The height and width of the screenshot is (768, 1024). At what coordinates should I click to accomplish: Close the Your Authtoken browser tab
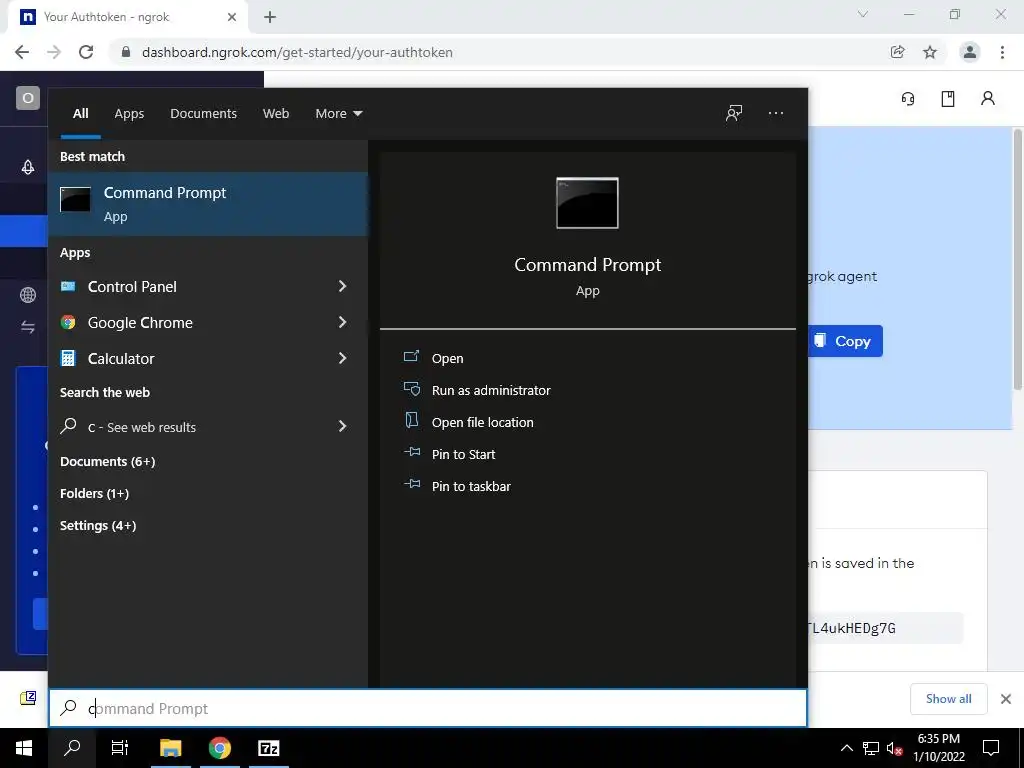pyautogui.click(x=232, y=18)
